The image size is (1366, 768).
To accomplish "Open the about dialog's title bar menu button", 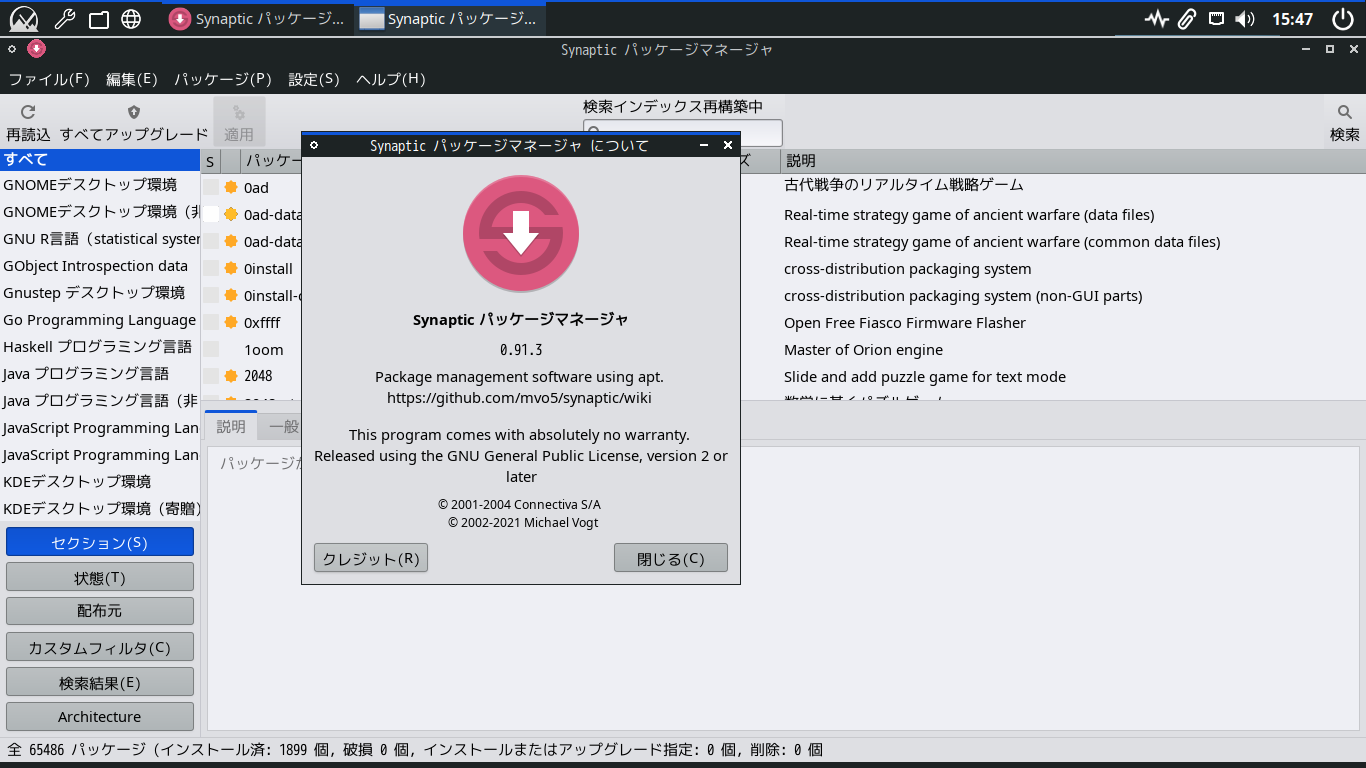I will pos(314,146).
